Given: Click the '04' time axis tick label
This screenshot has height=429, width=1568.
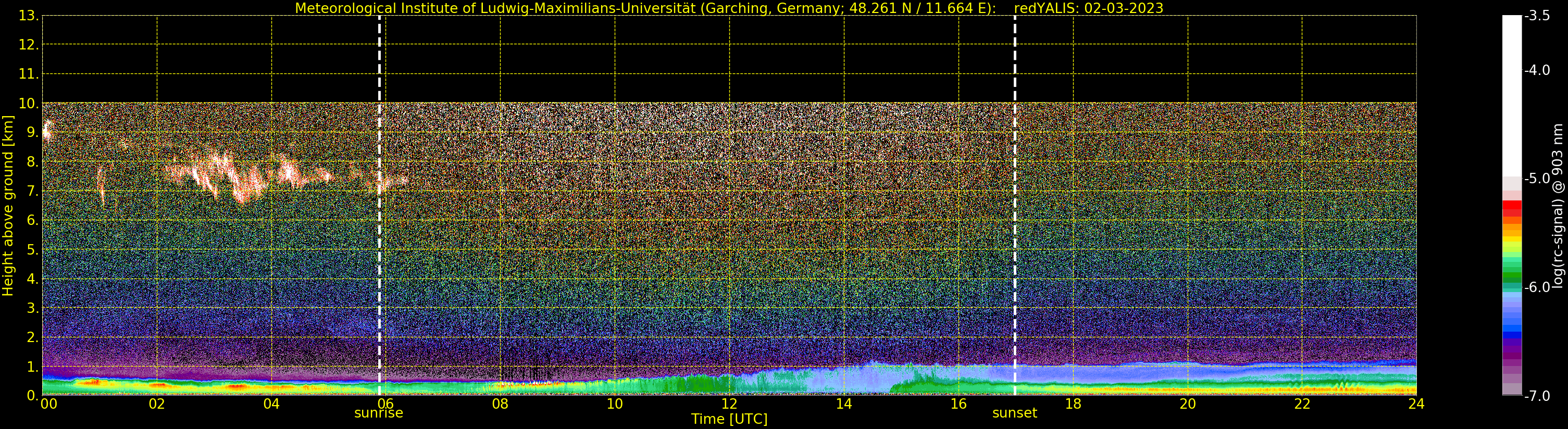Looking at the screenshot, I should [x=271, y=404].
